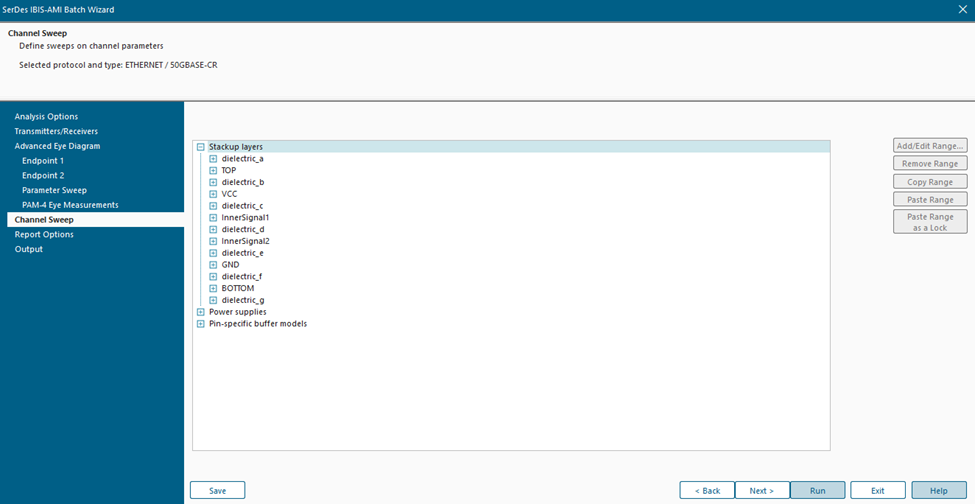
Task: Select the InnerSignal1 tree item
Action: point(245,218)
